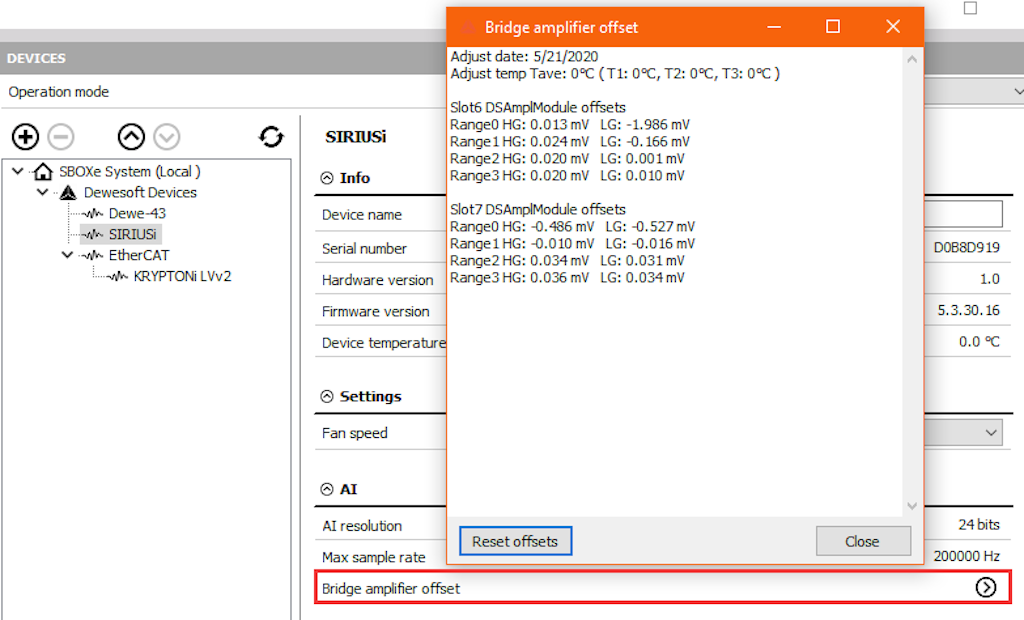Click the Dewesoft Devices logo icon
This screenshot has width=1024, height=620.
[x=68, y=193]
